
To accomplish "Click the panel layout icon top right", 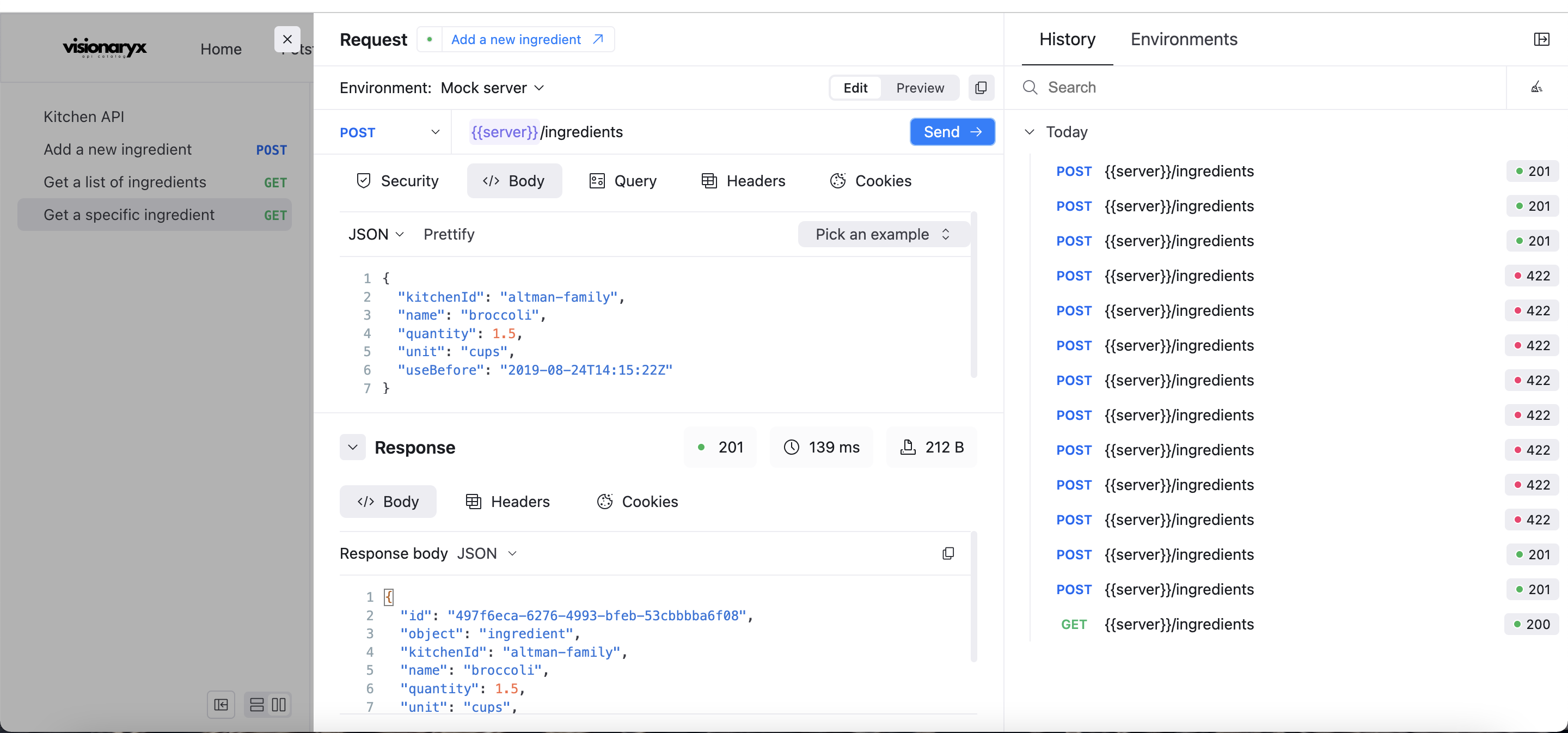I will (x=1541, y=40).
